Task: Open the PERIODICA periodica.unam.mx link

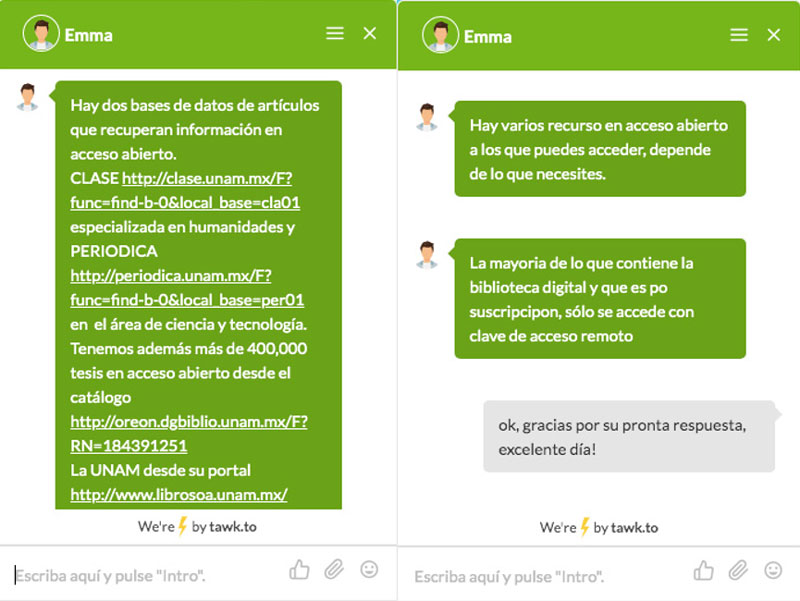Action: pyautogui.click(x=187, y=288)
